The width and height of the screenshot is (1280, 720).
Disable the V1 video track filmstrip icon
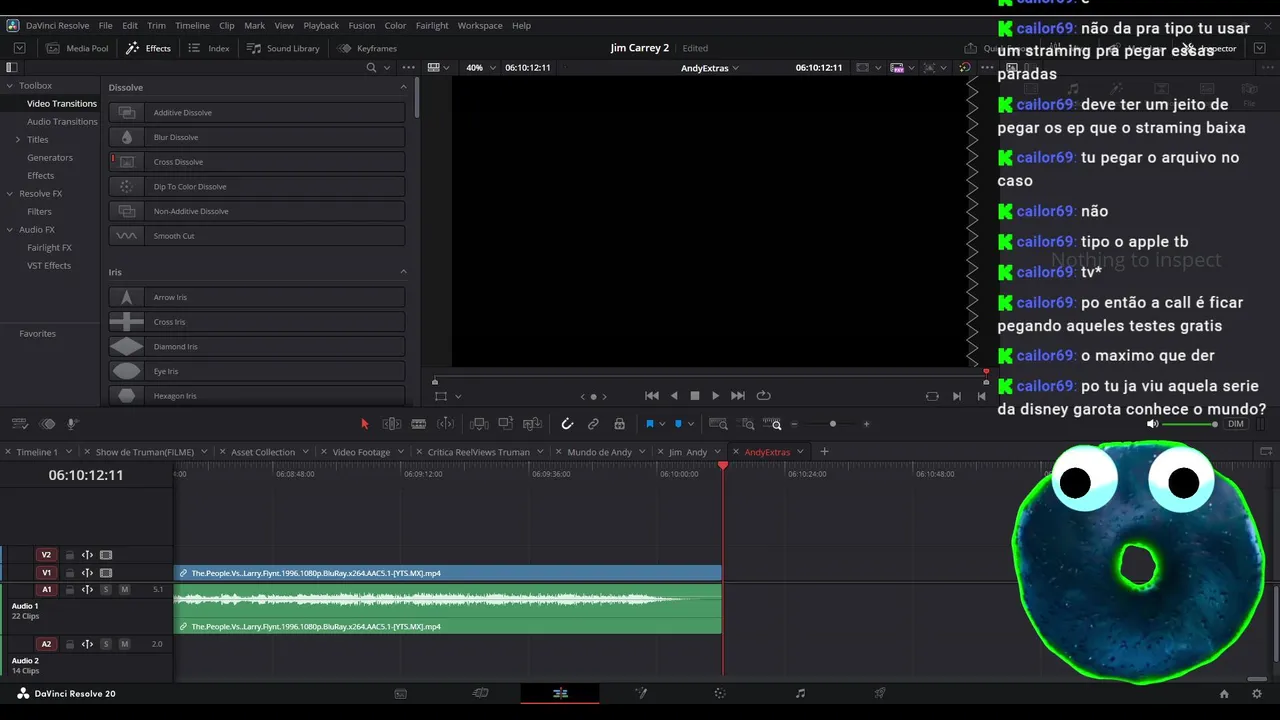(106, 573)
